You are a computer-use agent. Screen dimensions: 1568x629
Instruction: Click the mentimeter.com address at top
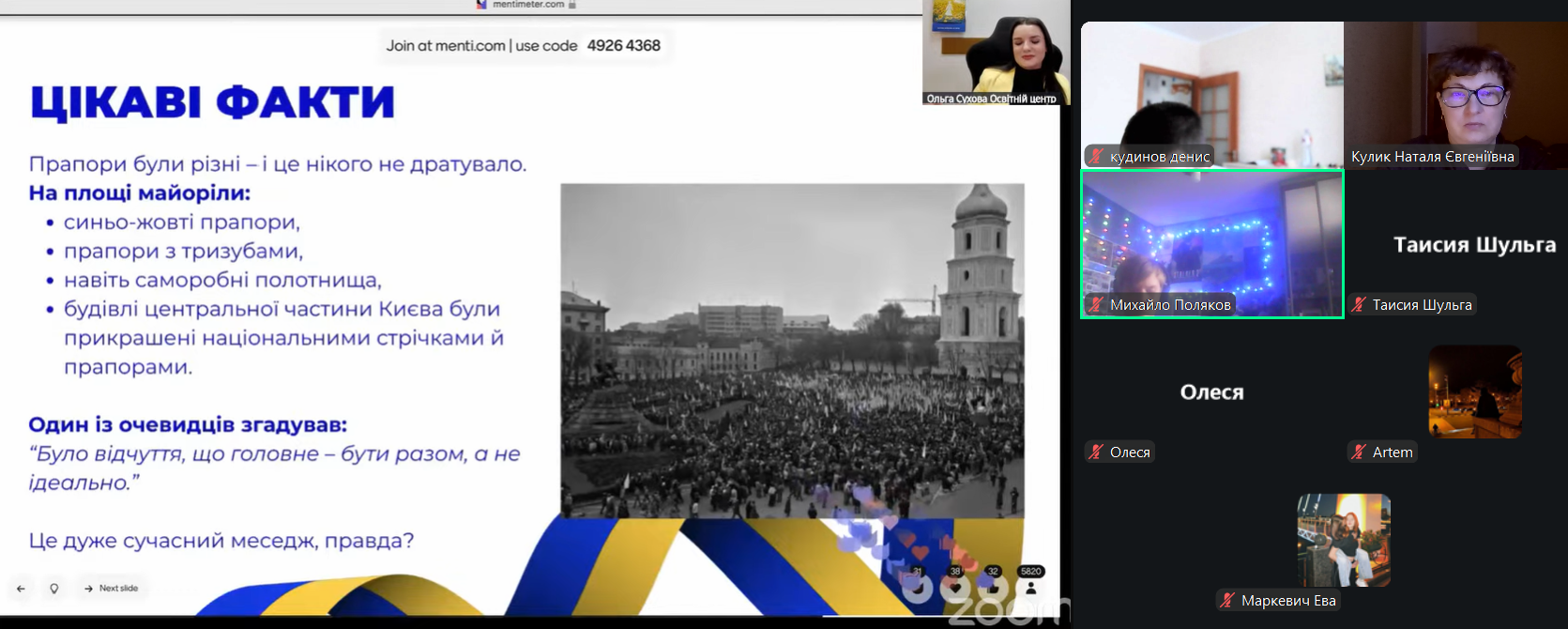(527, 5)
